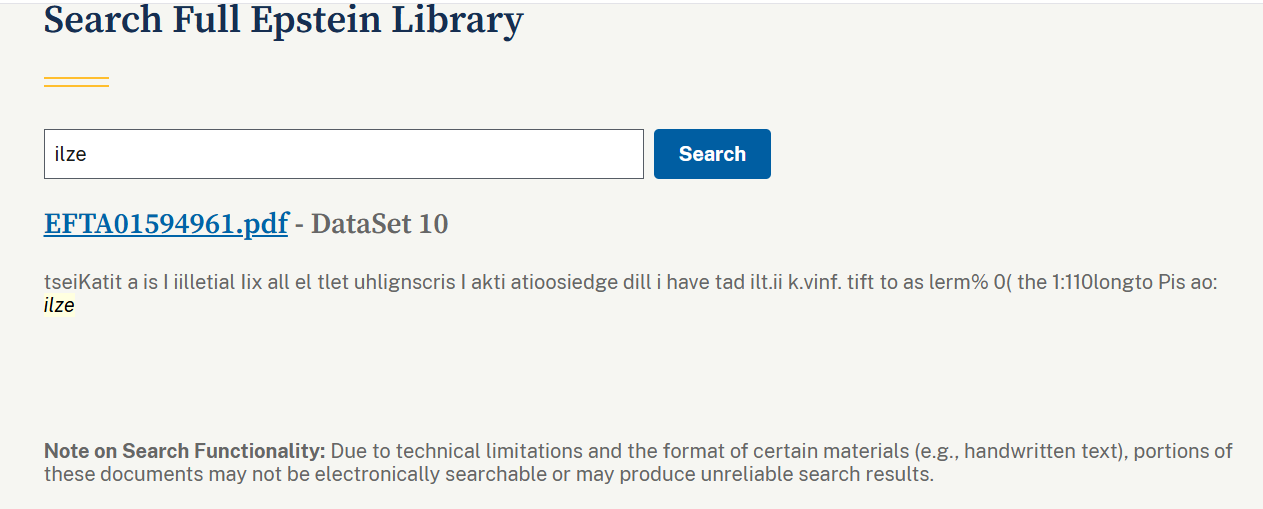Click the bold "Note on Search Functionality:" label
The height and width of the screenshot is (509, 1263).
184,451
